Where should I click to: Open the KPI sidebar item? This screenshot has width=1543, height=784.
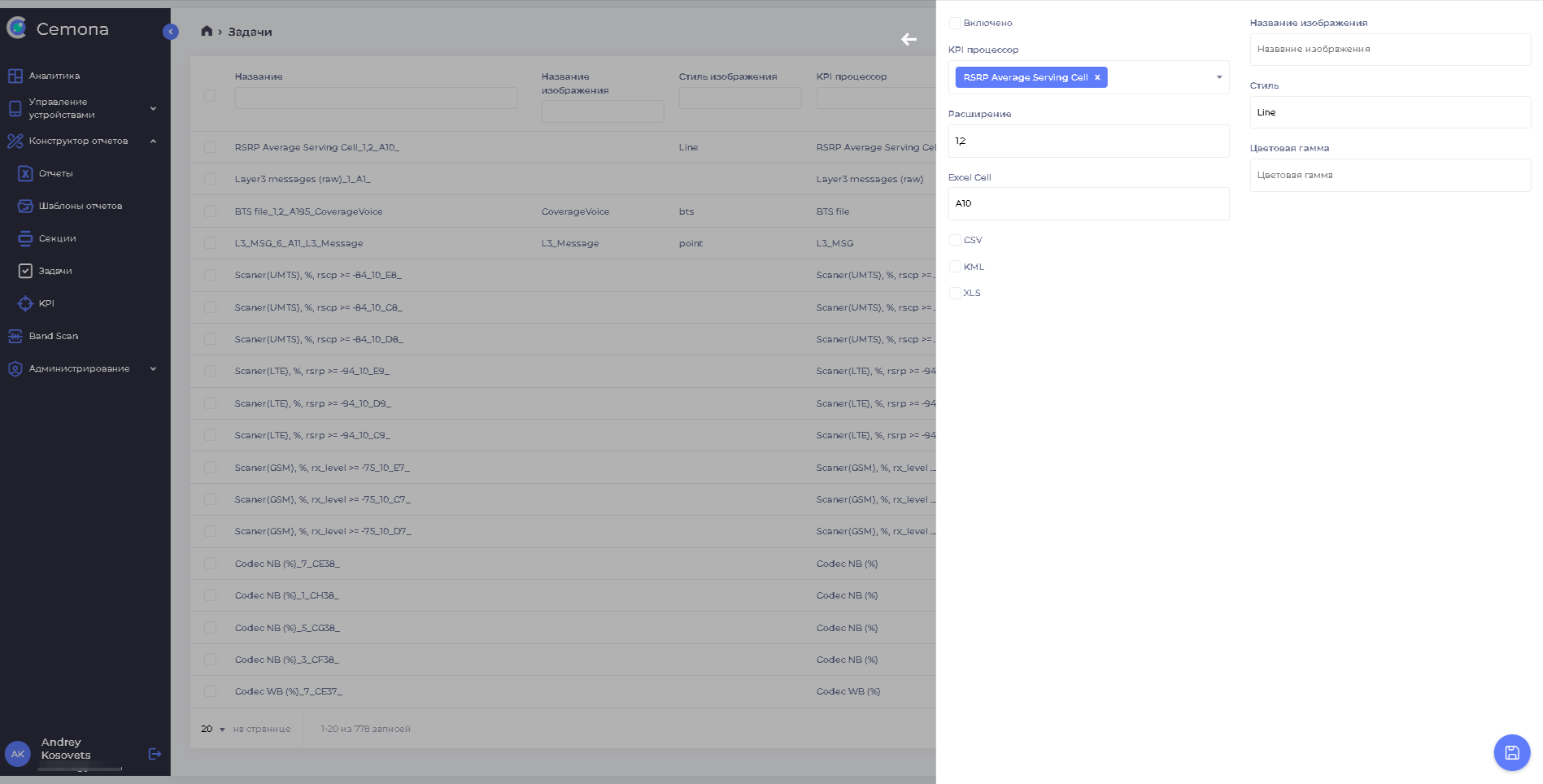tap(46, 303)
